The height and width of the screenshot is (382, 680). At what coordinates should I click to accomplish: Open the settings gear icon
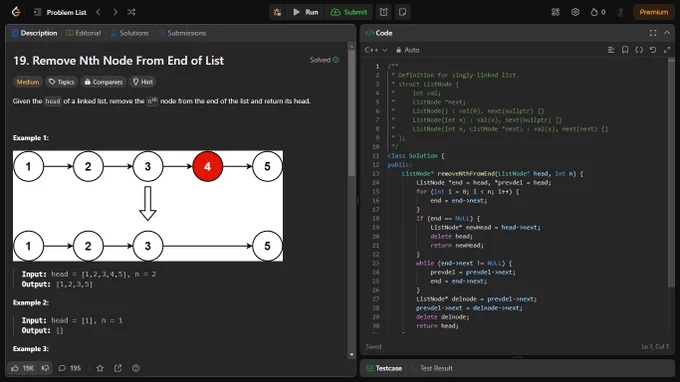(575, 12)
